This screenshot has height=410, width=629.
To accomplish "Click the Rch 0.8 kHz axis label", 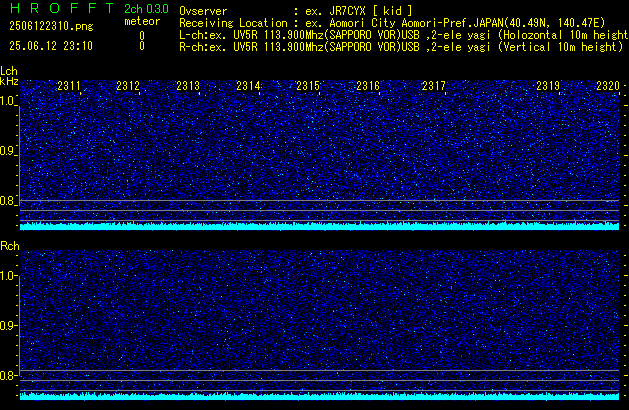I will click(x=7, y=375).
